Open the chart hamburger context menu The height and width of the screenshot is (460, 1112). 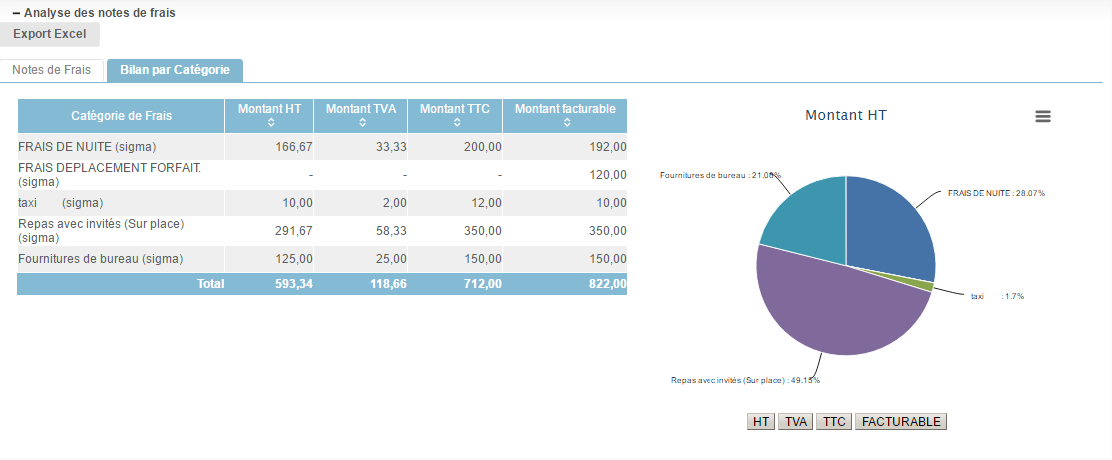coord(1042,116)
